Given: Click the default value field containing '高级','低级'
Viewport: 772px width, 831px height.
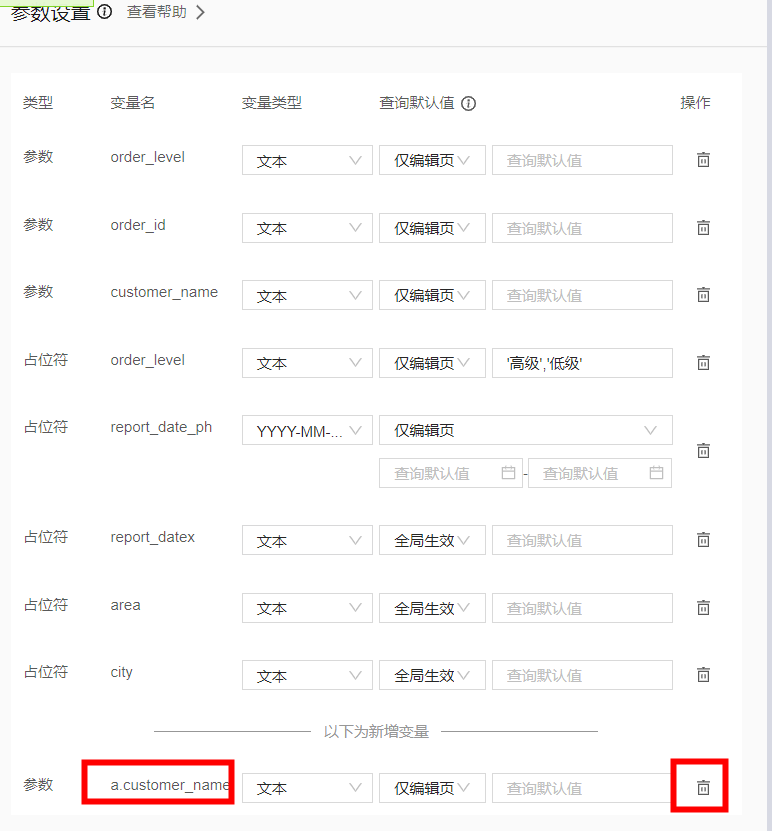Looking at the screenshot, I should tap(582, 363).
